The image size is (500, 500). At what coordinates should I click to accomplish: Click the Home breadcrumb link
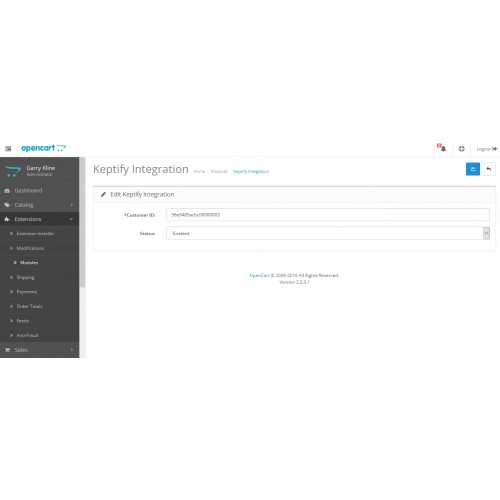point(199,171)
